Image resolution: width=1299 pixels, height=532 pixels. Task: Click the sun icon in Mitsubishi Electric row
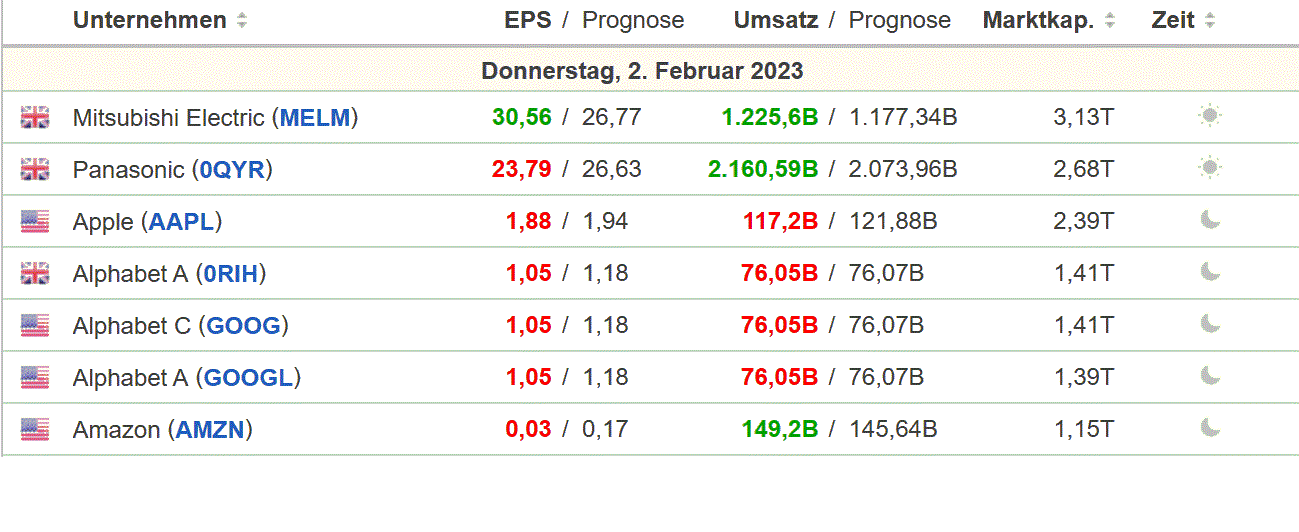[1210, 117]
